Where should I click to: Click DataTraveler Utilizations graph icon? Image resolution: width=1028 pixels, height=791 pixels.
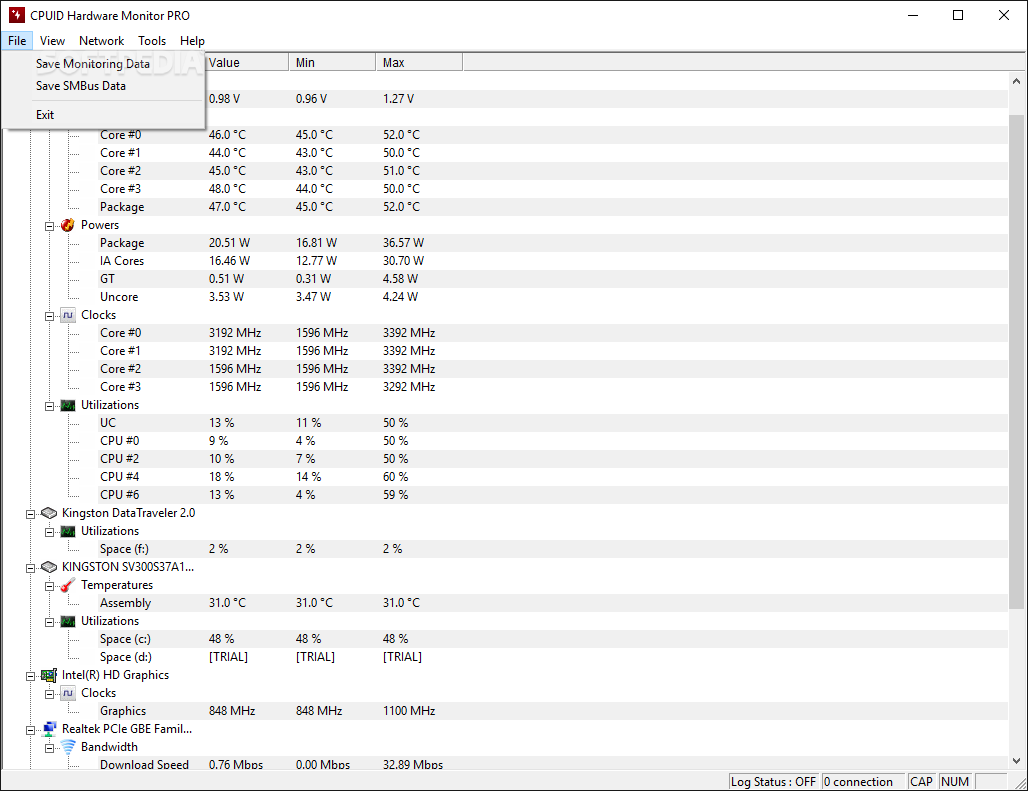point(68,531)
